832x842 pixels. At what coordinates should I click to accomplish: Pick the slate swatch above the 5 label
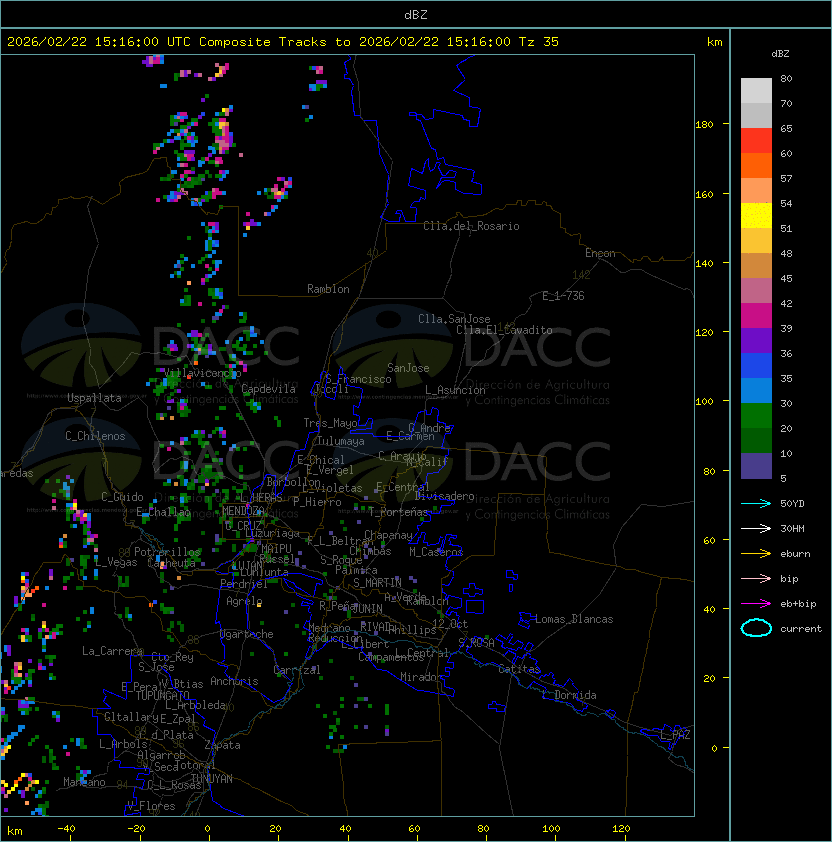(x=756, y=466)
